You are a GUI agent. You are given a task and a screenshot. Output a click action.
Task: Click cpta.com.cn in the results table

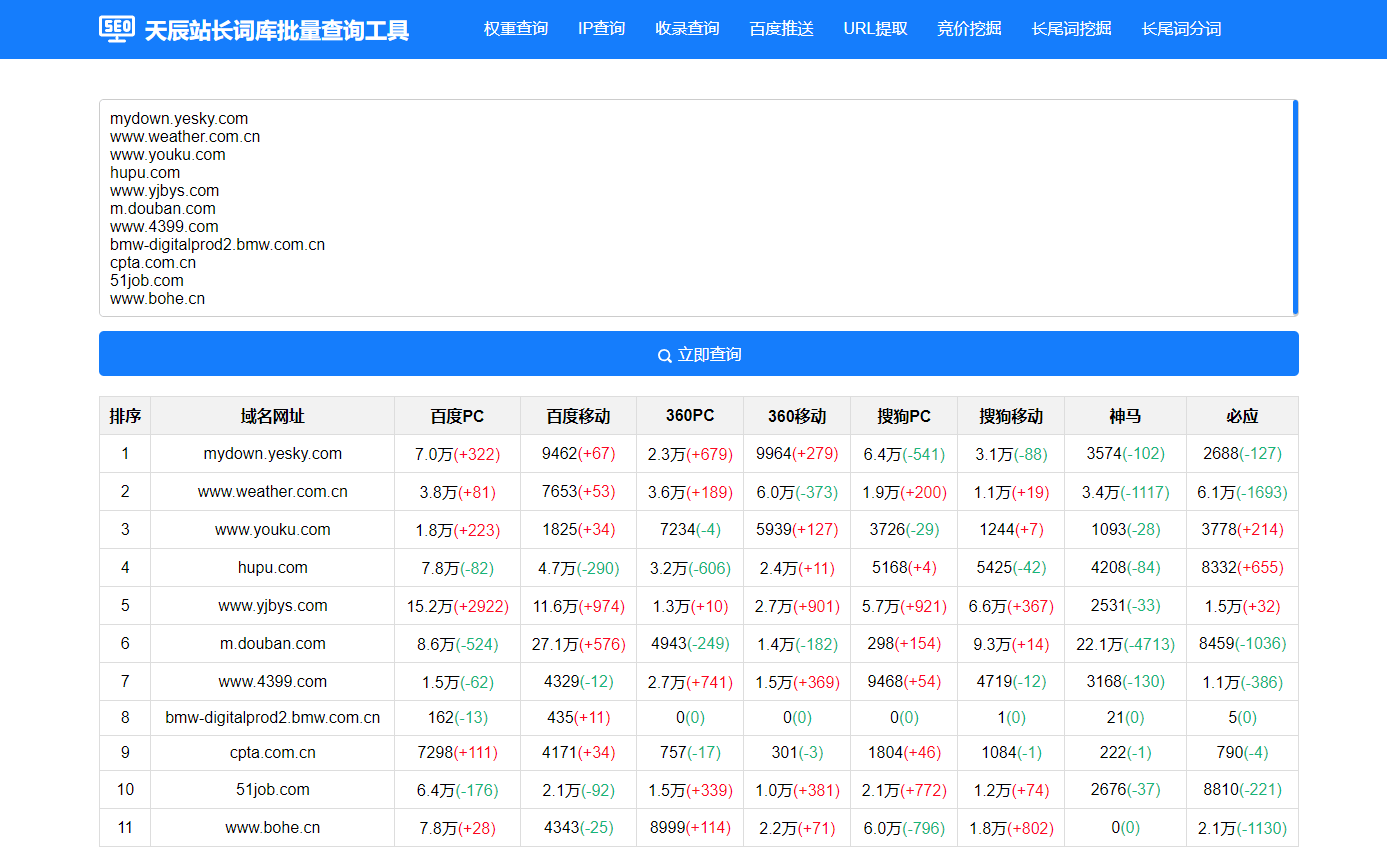pos(273,753)
